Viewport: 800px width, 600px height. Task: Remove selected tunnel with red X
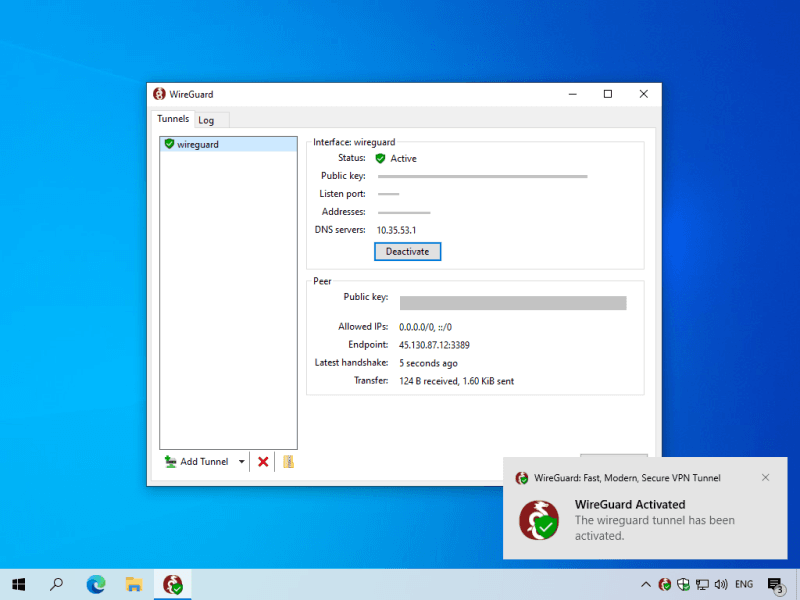[263, 462]
